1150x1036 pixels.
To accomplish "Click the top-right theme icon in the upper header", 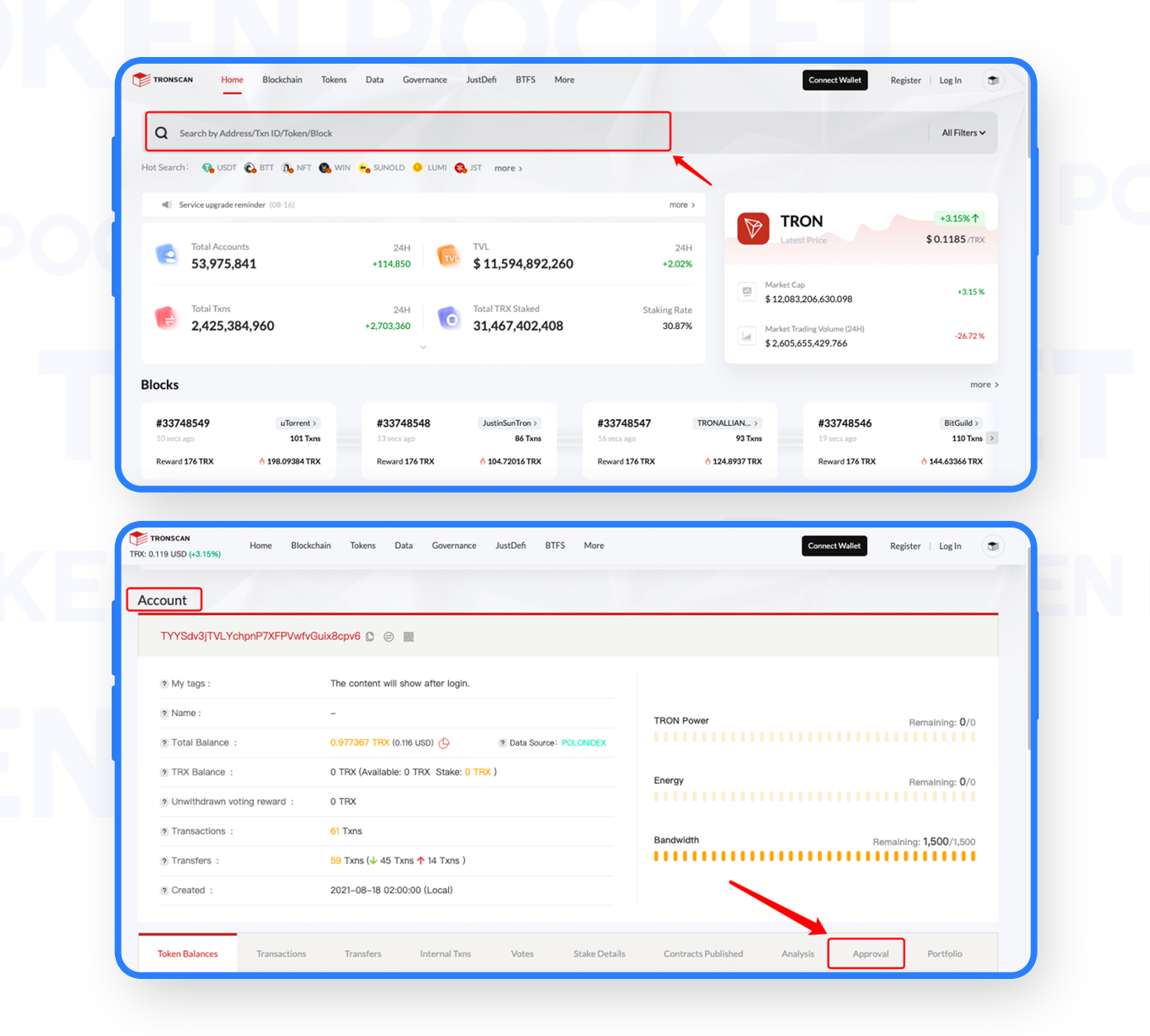I will [993, 80].
